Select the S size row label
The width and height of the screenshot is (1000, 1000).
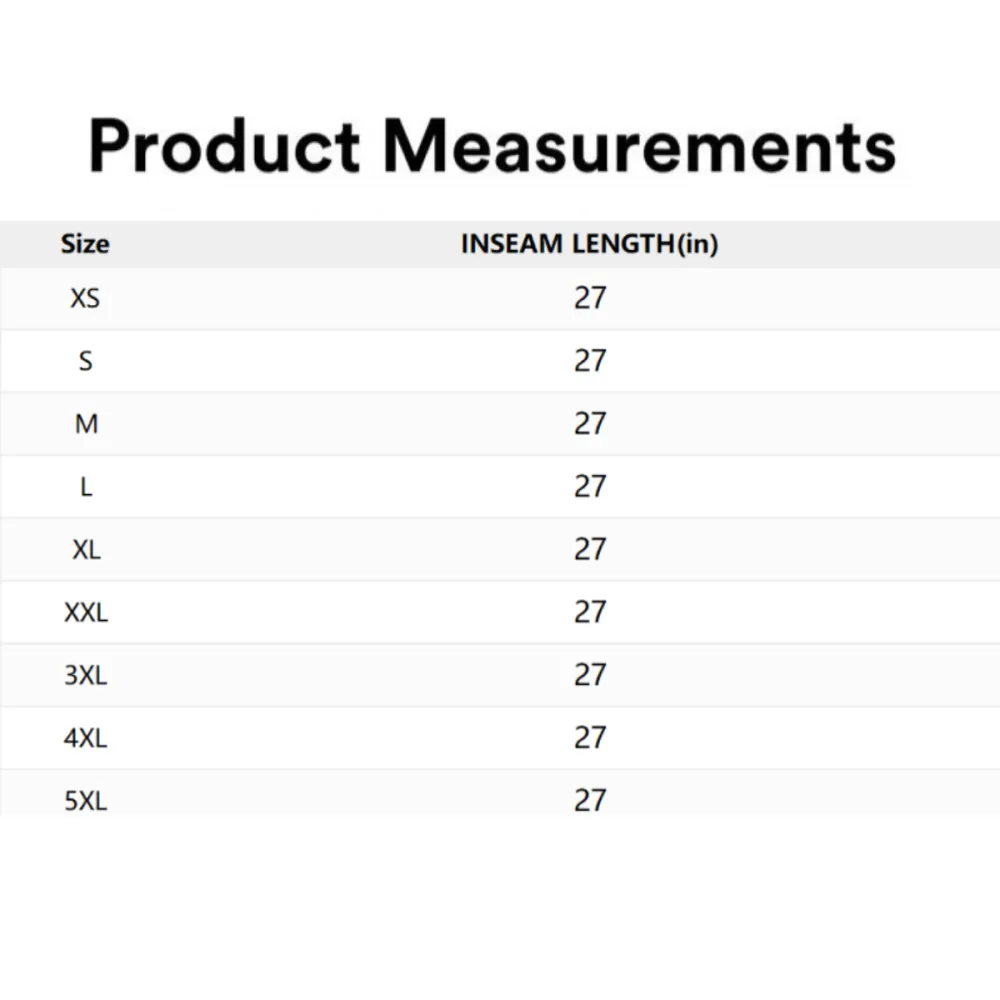click(86, 361)
